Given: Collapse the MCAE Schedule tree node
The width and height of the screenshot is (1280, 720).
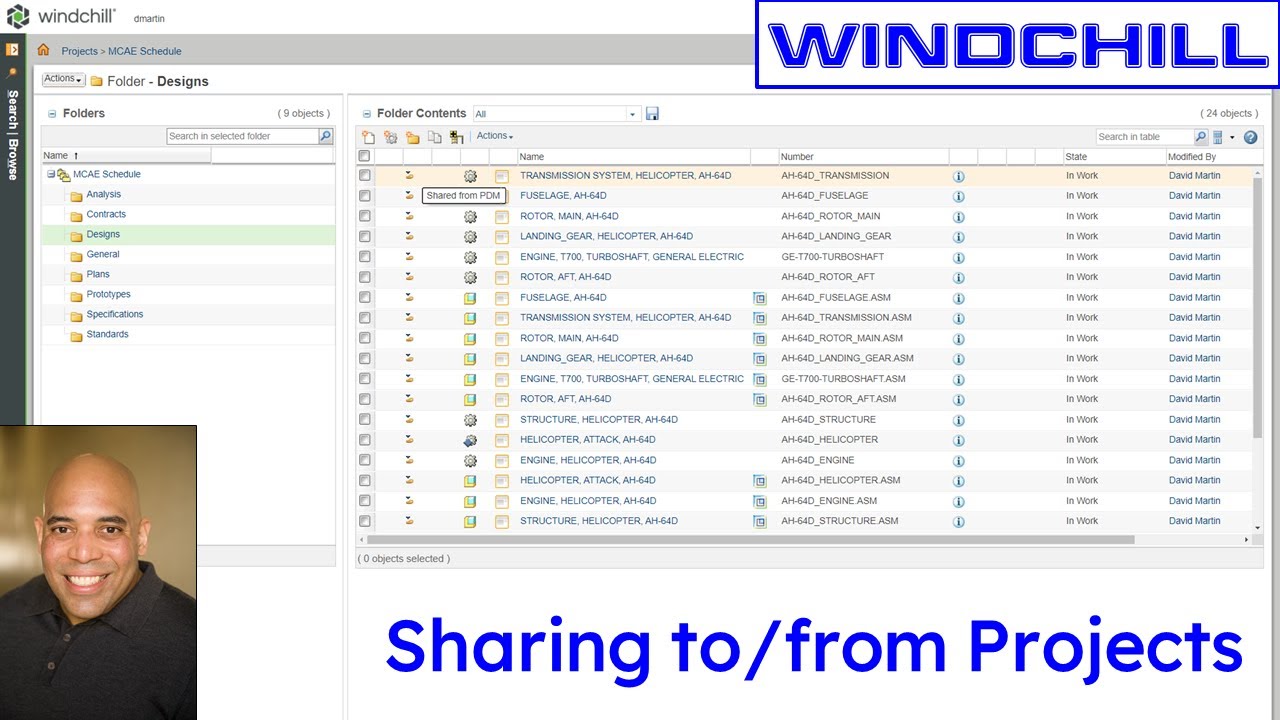Looking at the screenshot, I should point(50,175).
